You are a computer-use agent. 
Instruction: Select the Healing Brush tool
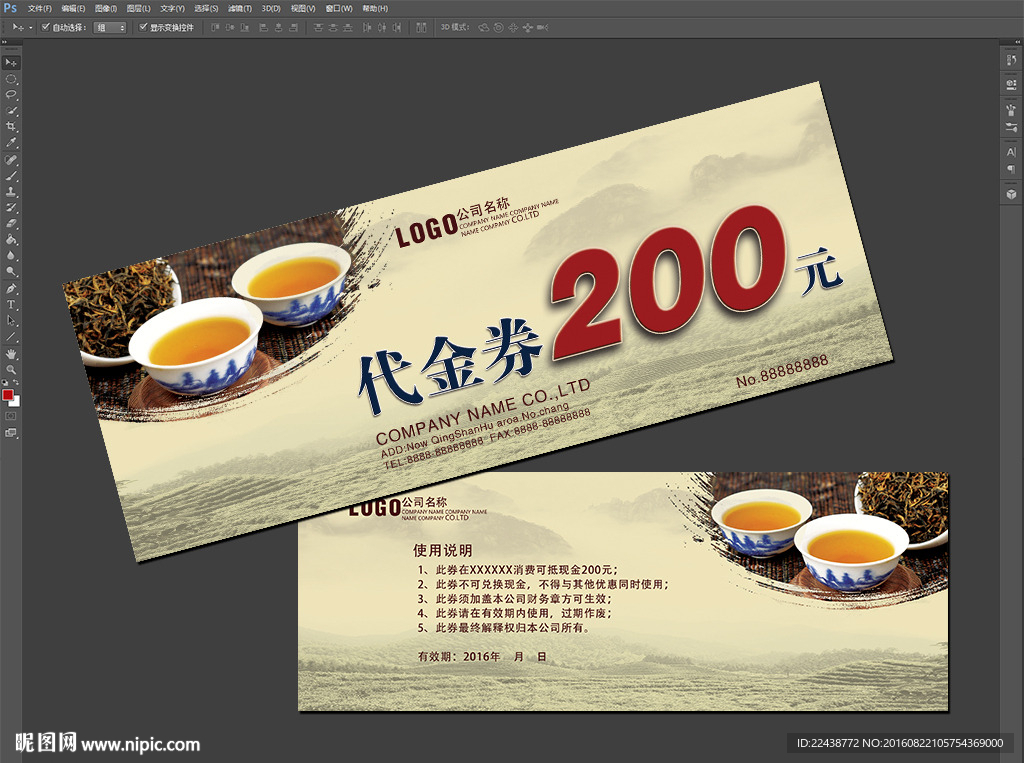(11, 160)
